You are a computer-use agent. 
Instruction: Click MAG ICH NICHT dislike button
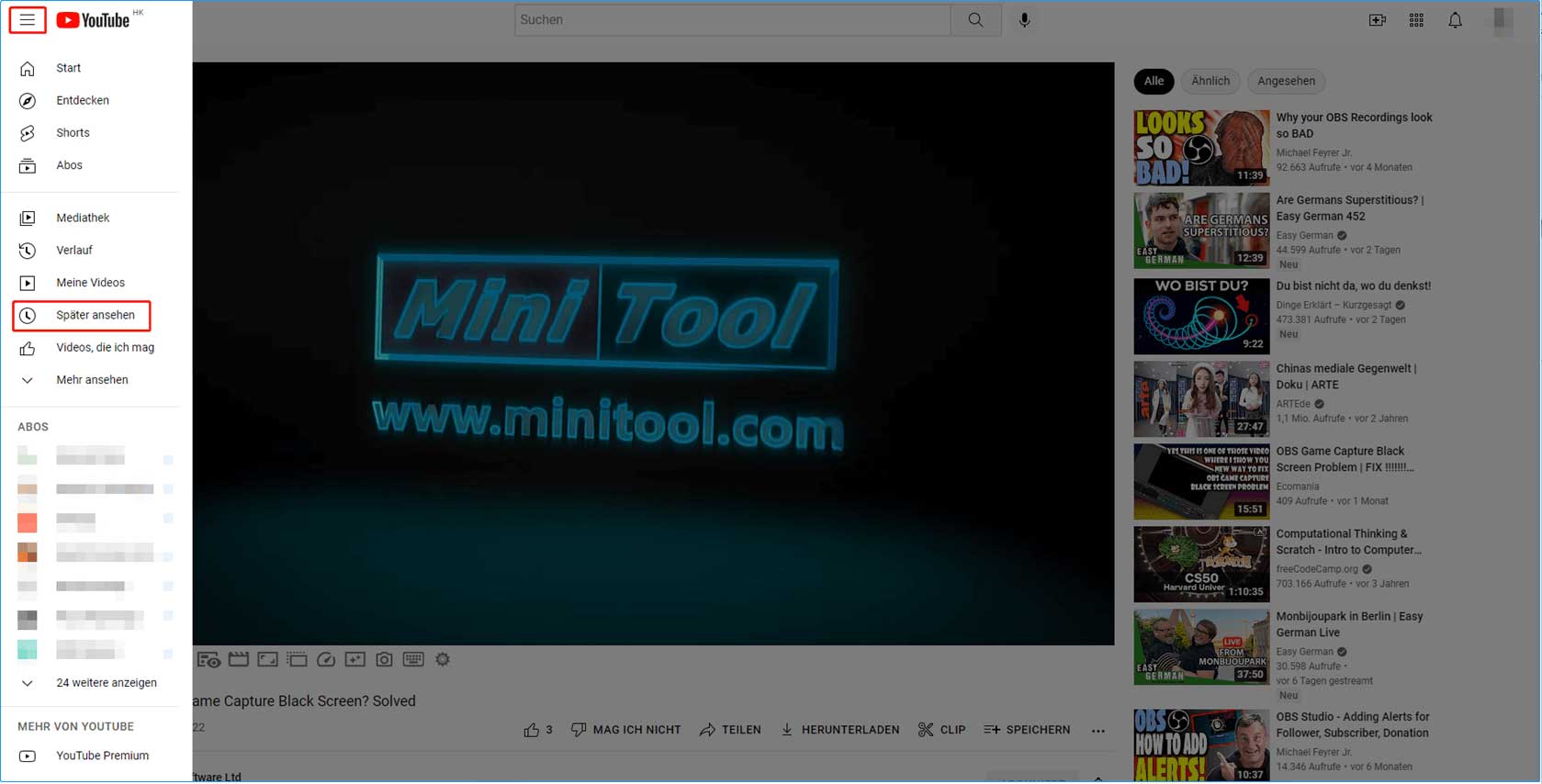tap(626, 731)
